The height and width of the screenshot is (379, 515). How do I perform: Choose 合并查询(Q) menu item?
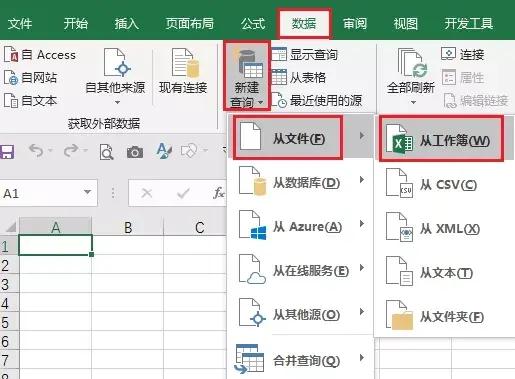(x=300, y=359)
